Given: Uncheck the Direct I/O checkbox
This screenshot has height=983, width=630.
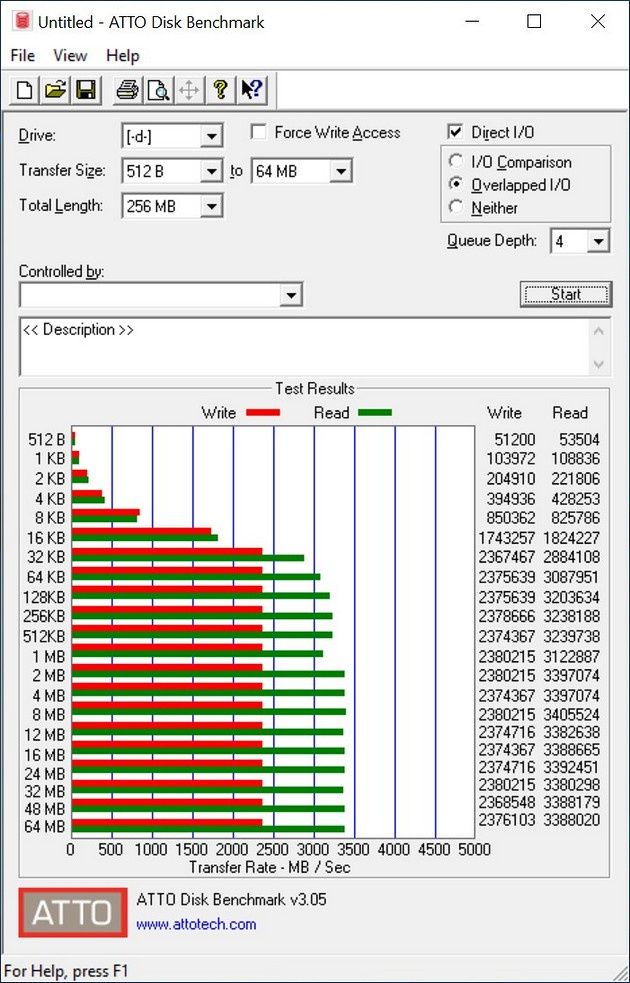Looking at the screenshot, I should pyautogui.click(x=455, y=132).
